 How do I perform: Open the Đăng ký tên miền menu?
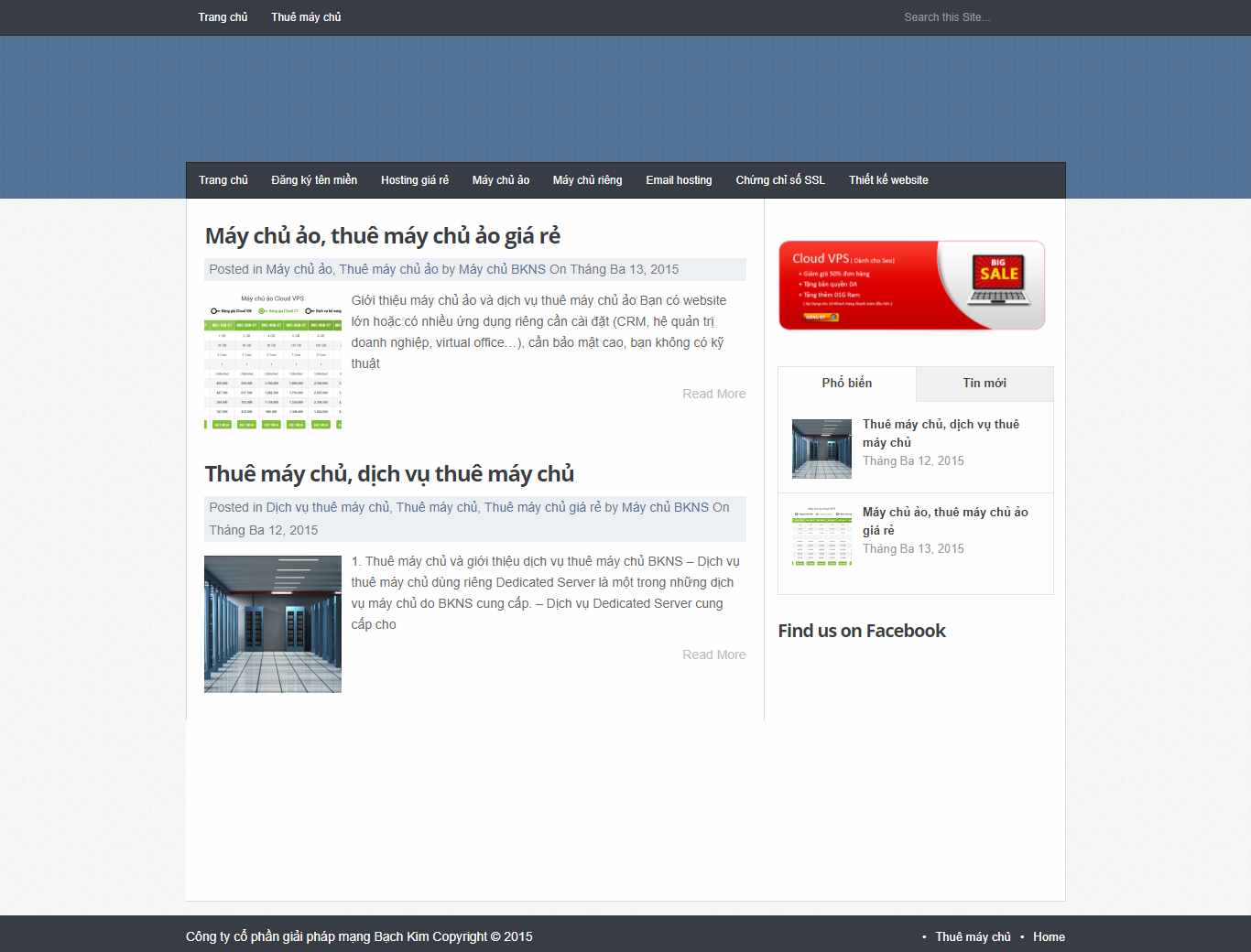pyautogui.click(x=315, y=179)
